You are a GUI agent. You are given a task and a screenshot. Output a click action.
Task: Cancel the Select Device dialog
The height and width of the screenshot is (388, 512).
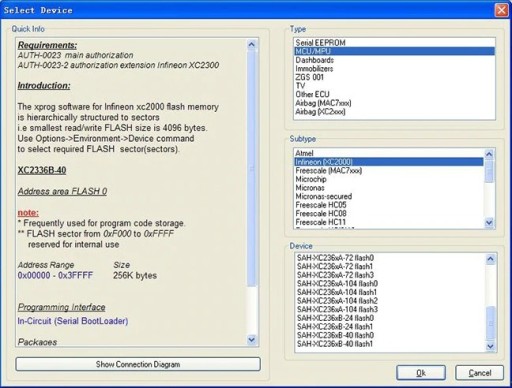[479, 373]
